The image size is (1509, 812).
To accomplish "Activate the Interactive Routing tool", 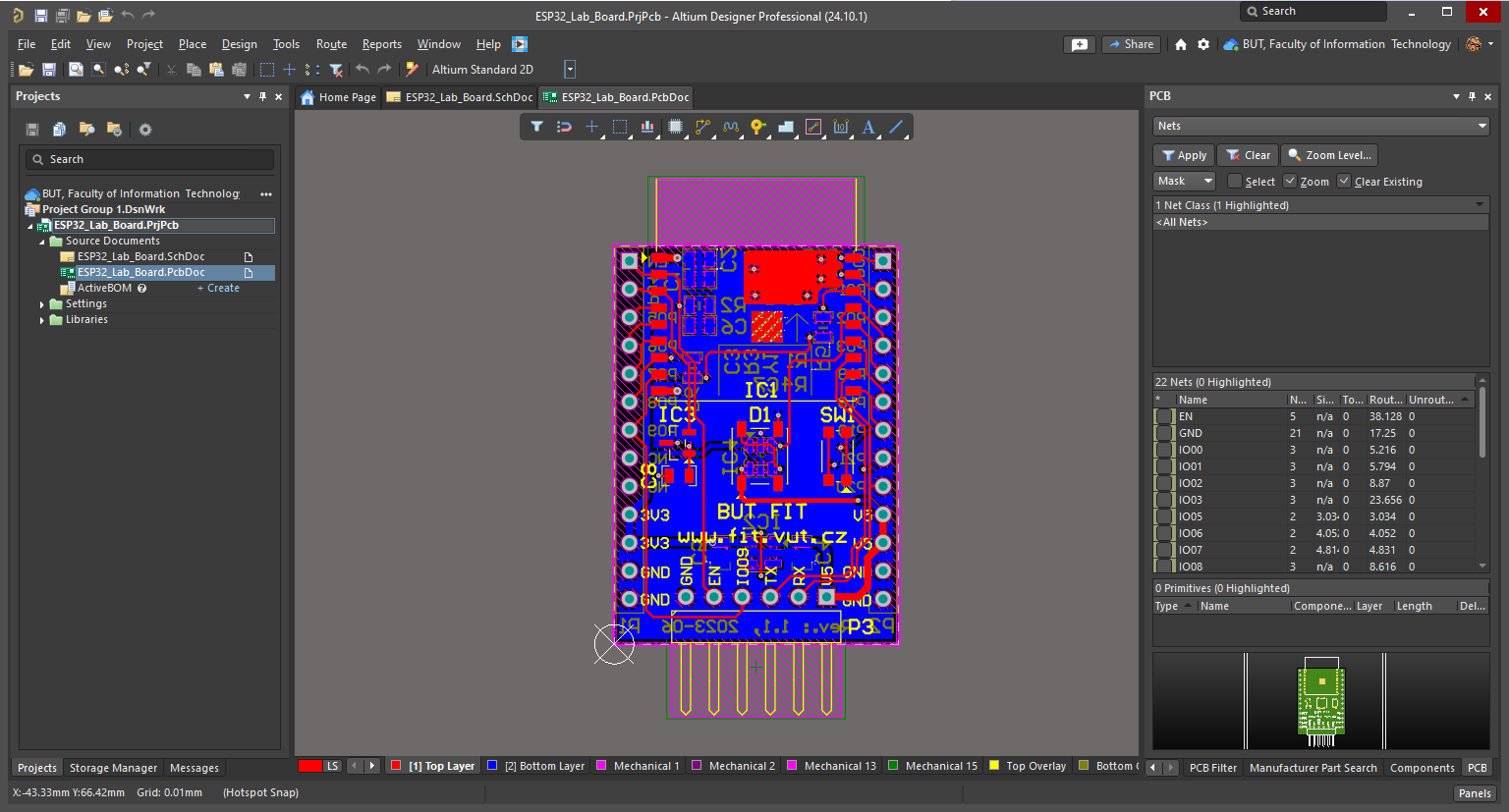I will [702, 127].
